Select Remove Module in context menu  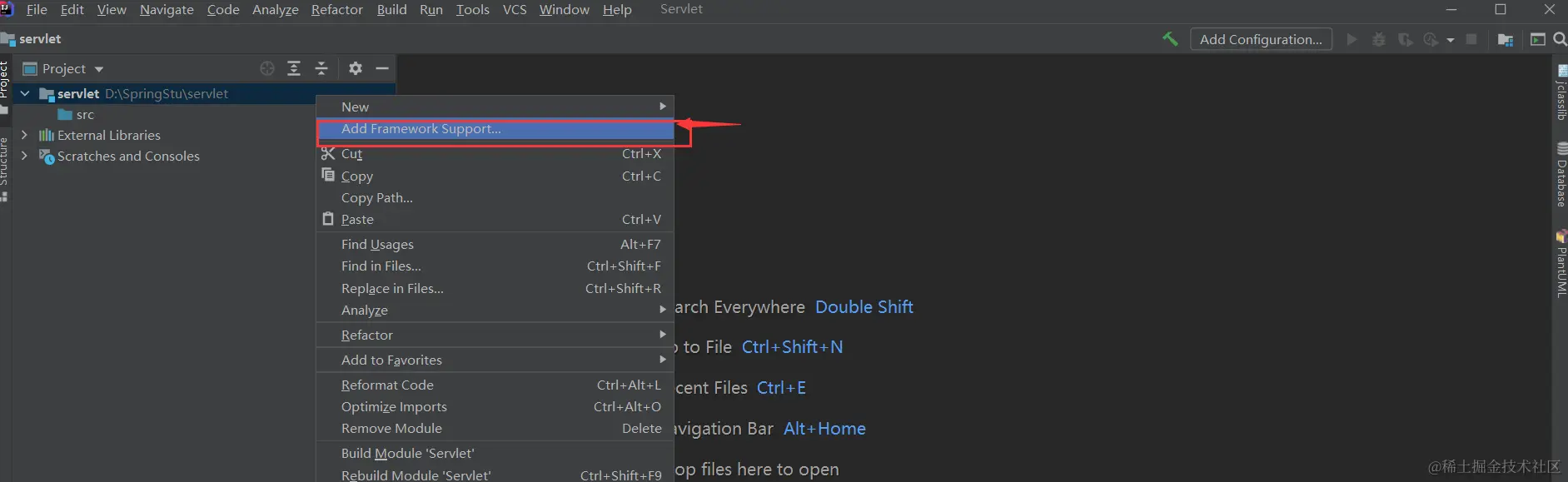pos(495,428)
